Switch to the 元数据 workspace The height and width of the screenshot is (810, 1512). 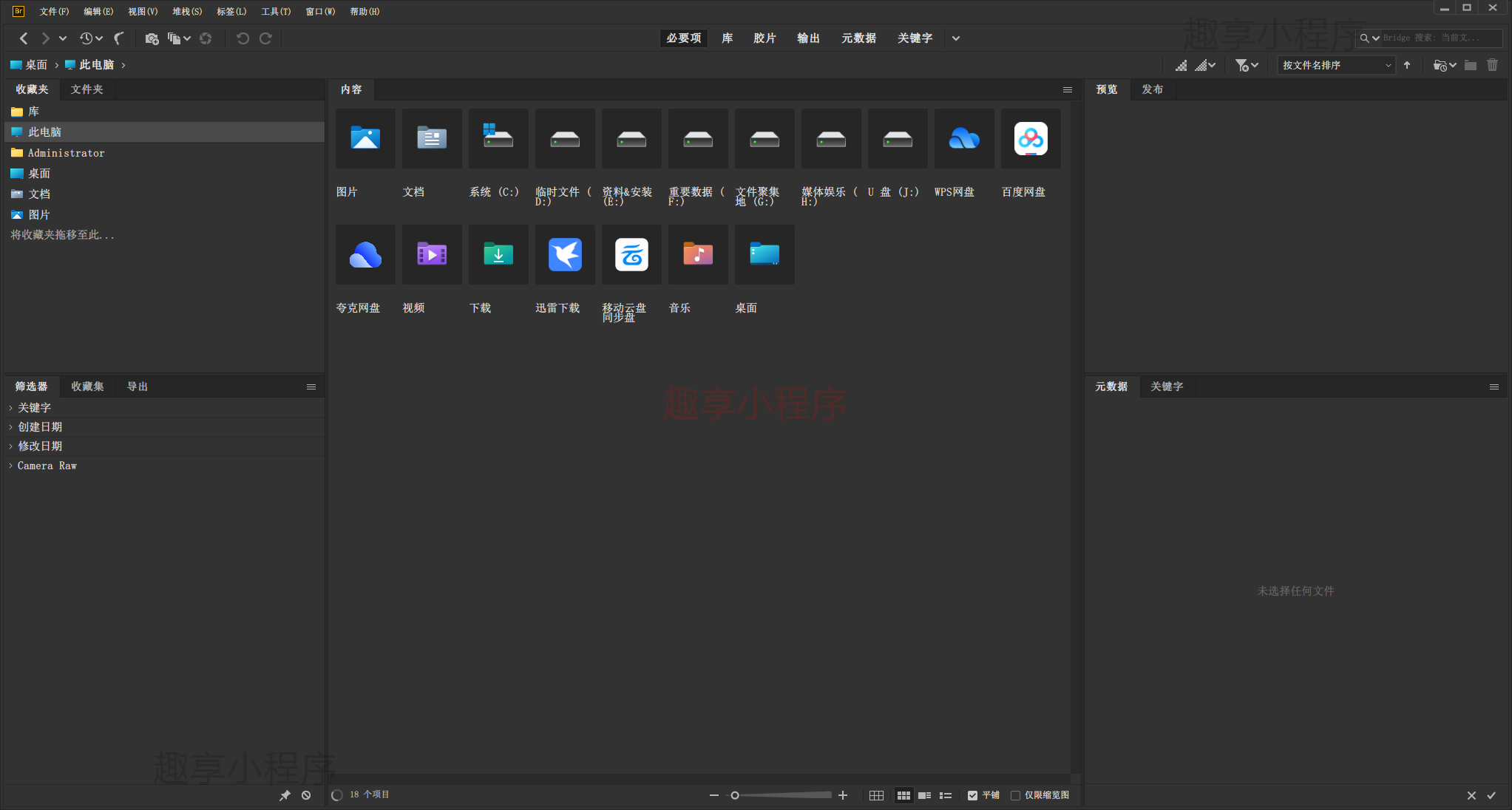tap(859, 38)
